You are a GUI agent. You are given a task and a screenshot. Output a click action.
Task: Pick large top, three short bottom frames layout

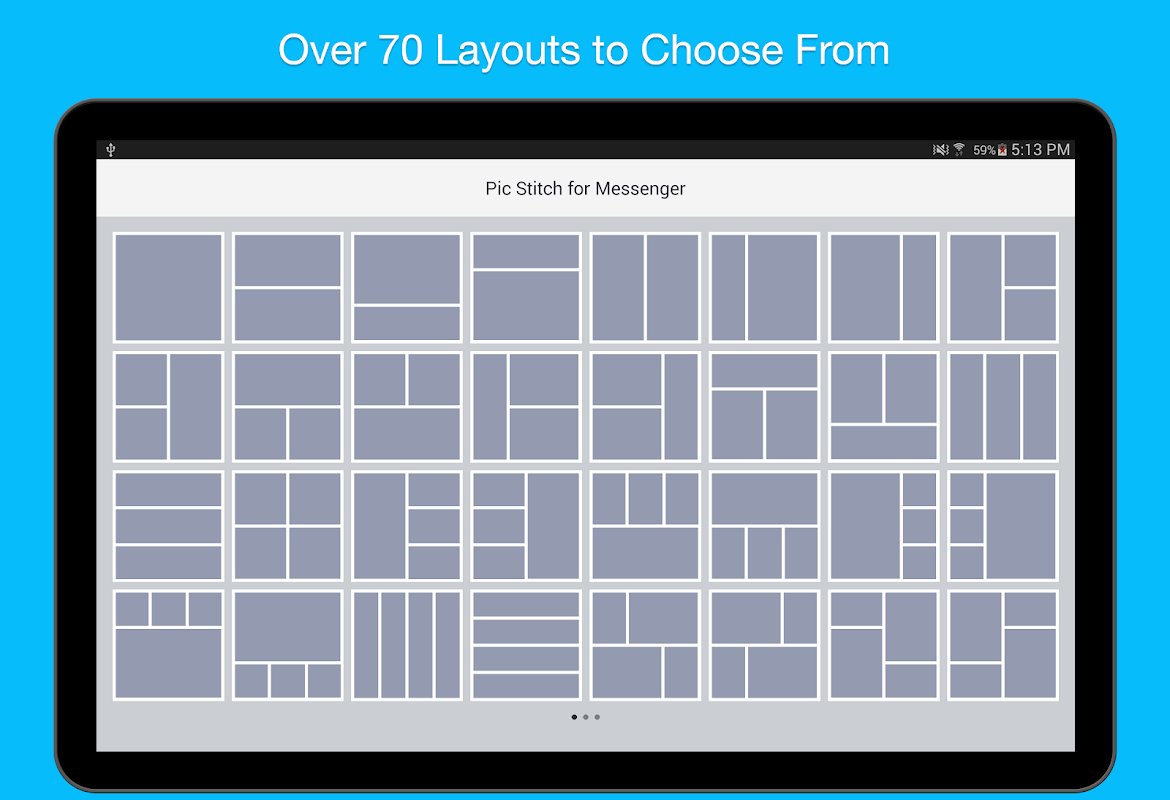[287, 646]
